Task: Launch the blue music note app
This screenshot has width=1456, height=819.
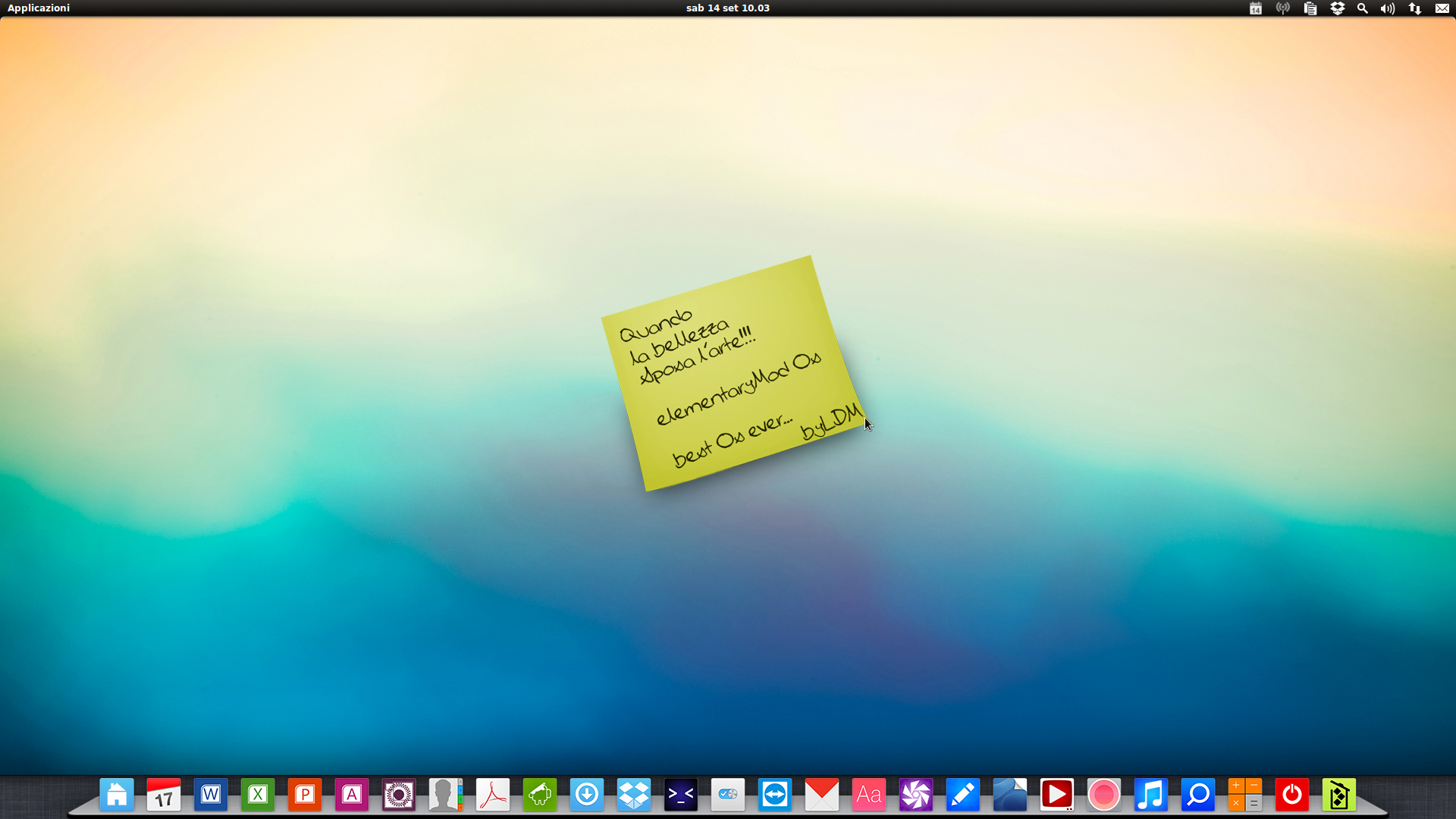Action: pos(1151,795)
